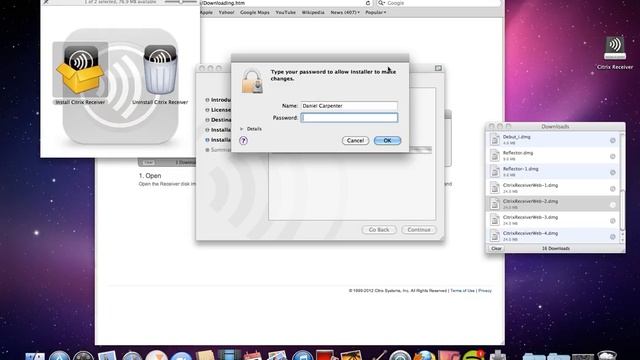Open the News (407) bookmarks dropdown
This screenshot has width=640, height=360.
click(x=345, y=12)
